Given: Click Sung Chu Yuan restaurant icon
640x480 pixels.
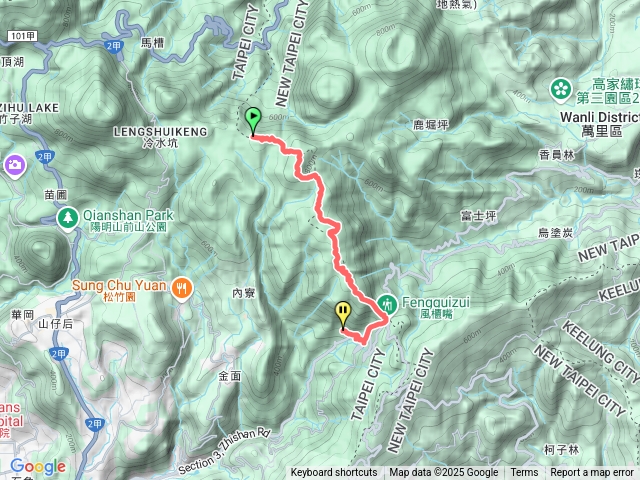Looking at the screenshot, I should (182, 288).
